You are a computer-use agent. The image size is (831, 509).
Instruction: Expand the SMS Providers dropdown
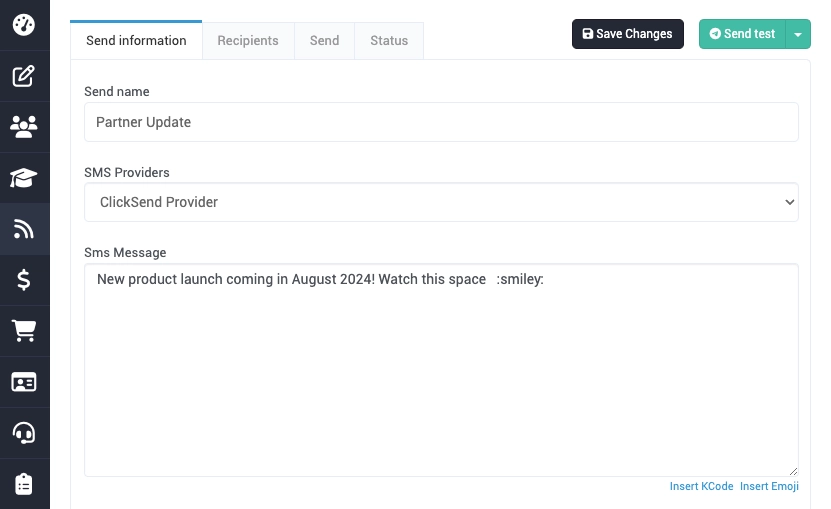click(441, 202)
